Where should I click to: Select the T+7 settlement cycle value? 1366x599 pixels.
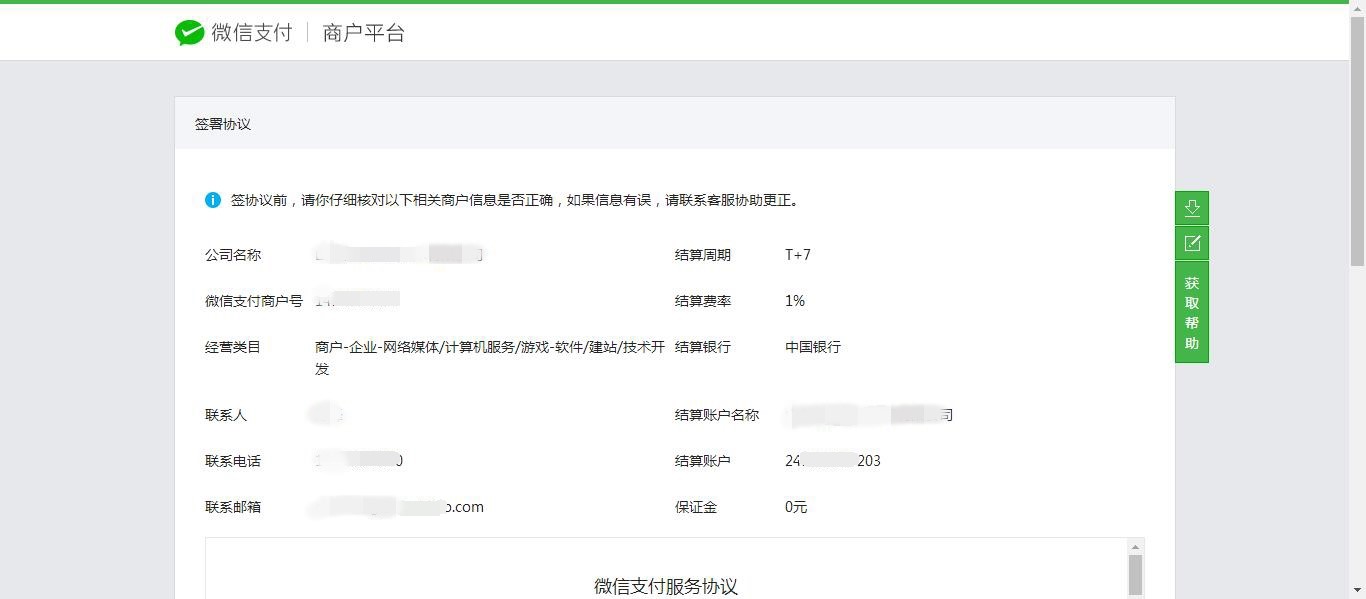tap(798, 255)
